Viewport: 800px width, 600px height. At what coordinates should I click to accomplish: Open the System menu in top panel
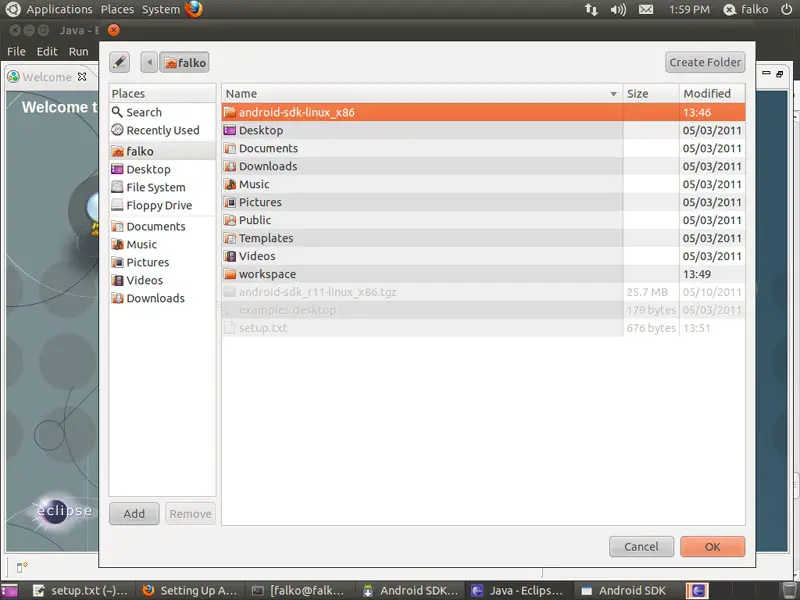[x=161, y=9]
